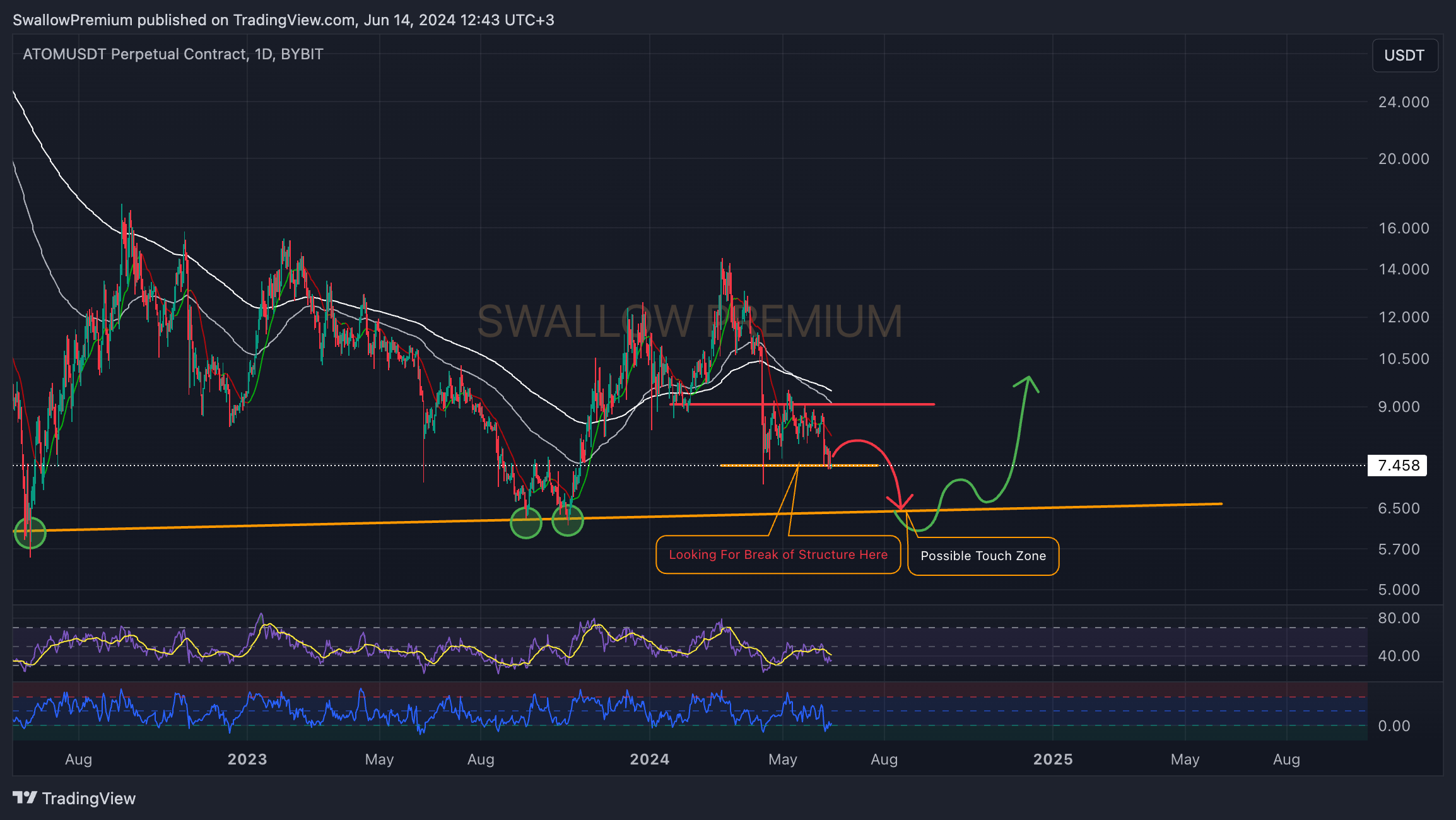Click the 20.000 price axis label
This screenshot has height=820, width=1456.
1404,159
